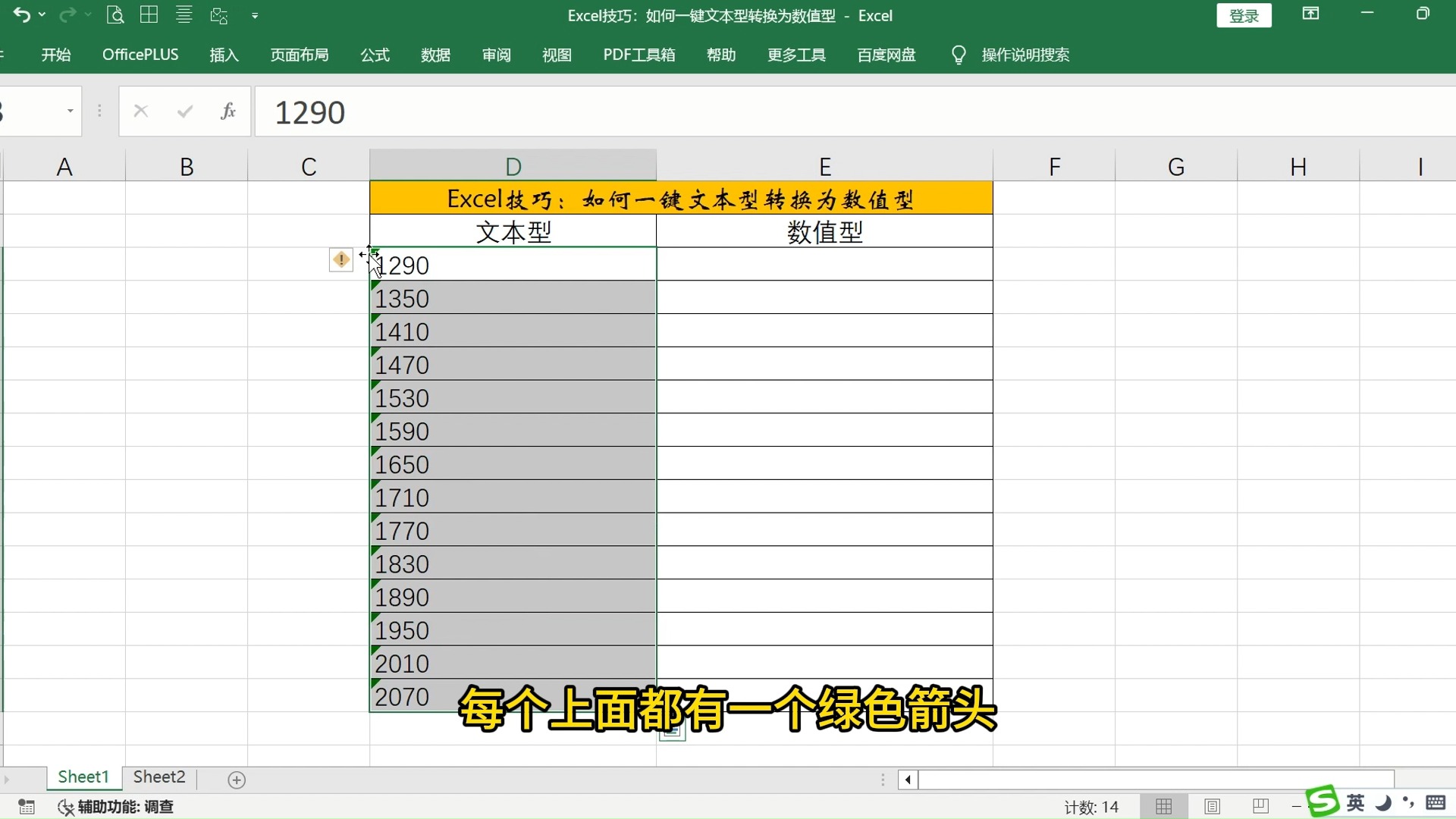The image size is (1456, 819).
Task: Click the horizontal scrollbar track
Action: point(1156,780)
